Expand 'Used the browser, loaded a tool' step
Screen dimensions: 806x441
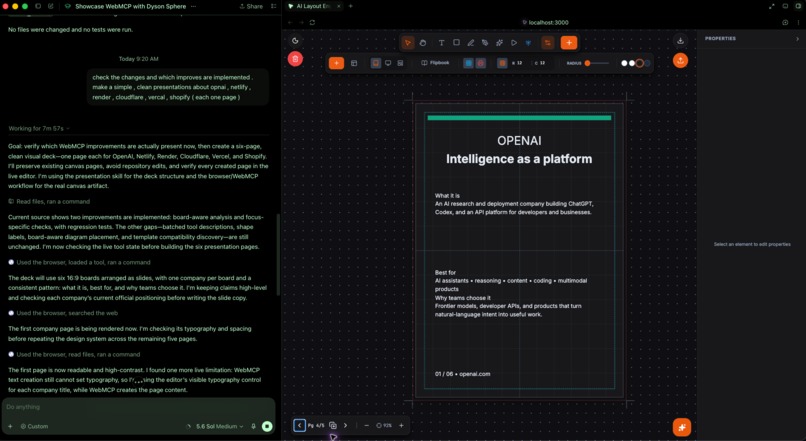79,262
